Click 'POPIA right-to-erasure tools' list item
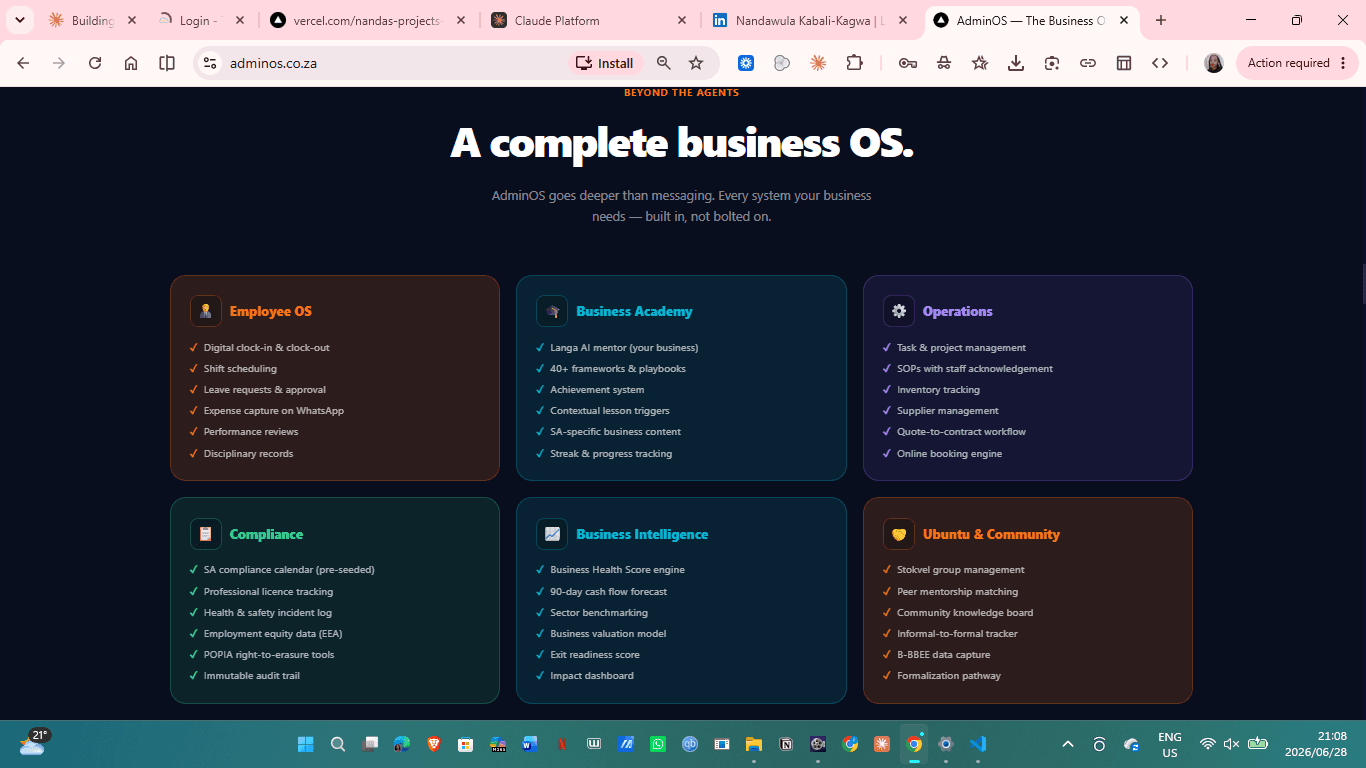The height and width of the screenshot is (768, 1366). pos(269,655)
